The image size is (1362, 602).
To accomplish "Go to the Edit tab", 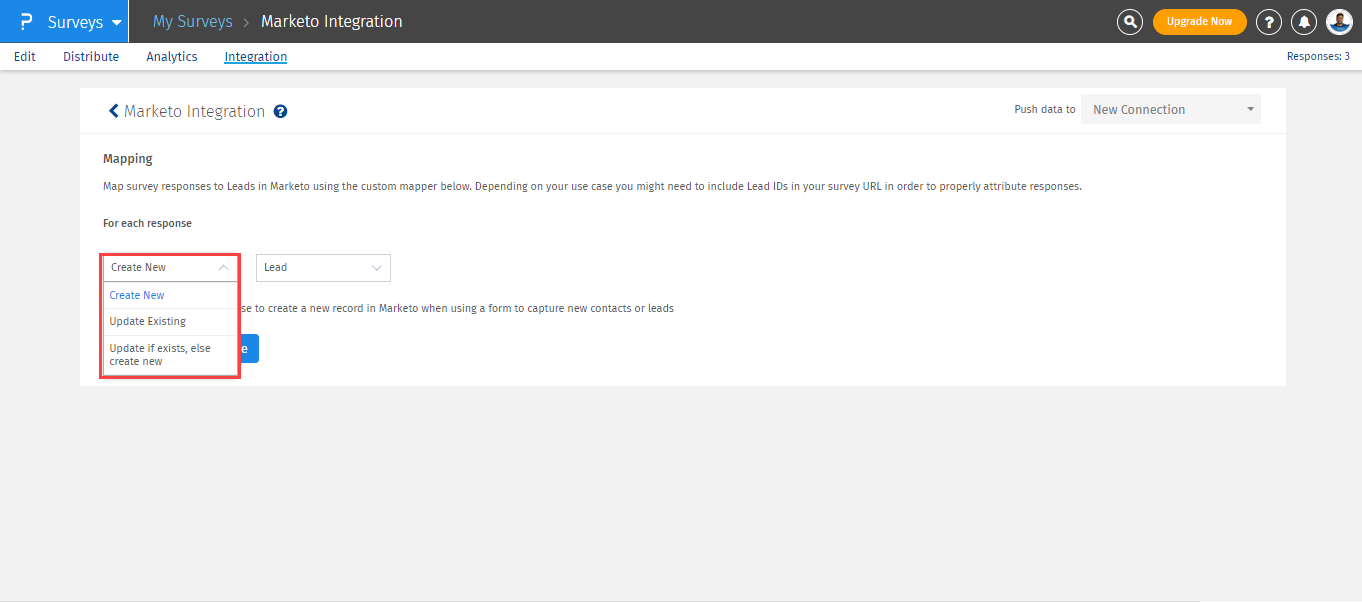I will (x=25, y=57).
